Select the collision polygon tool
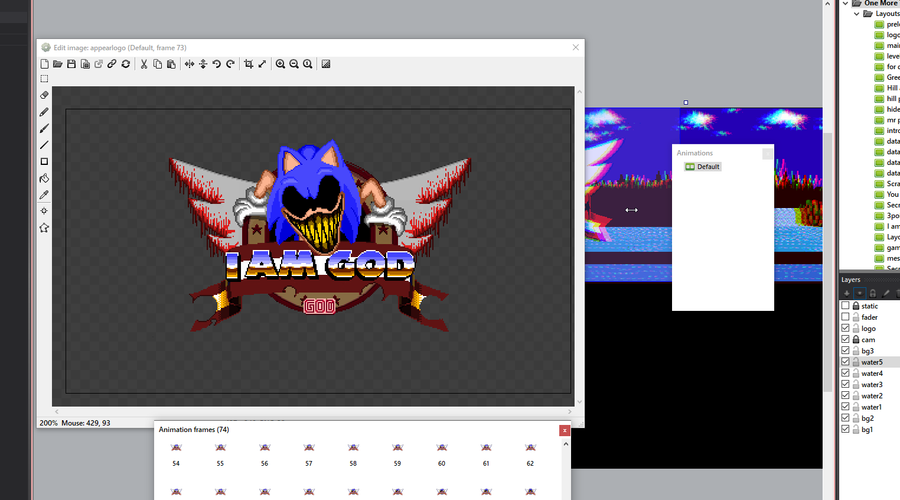Viewport: 900px width, 500px height. pos(44,228)
